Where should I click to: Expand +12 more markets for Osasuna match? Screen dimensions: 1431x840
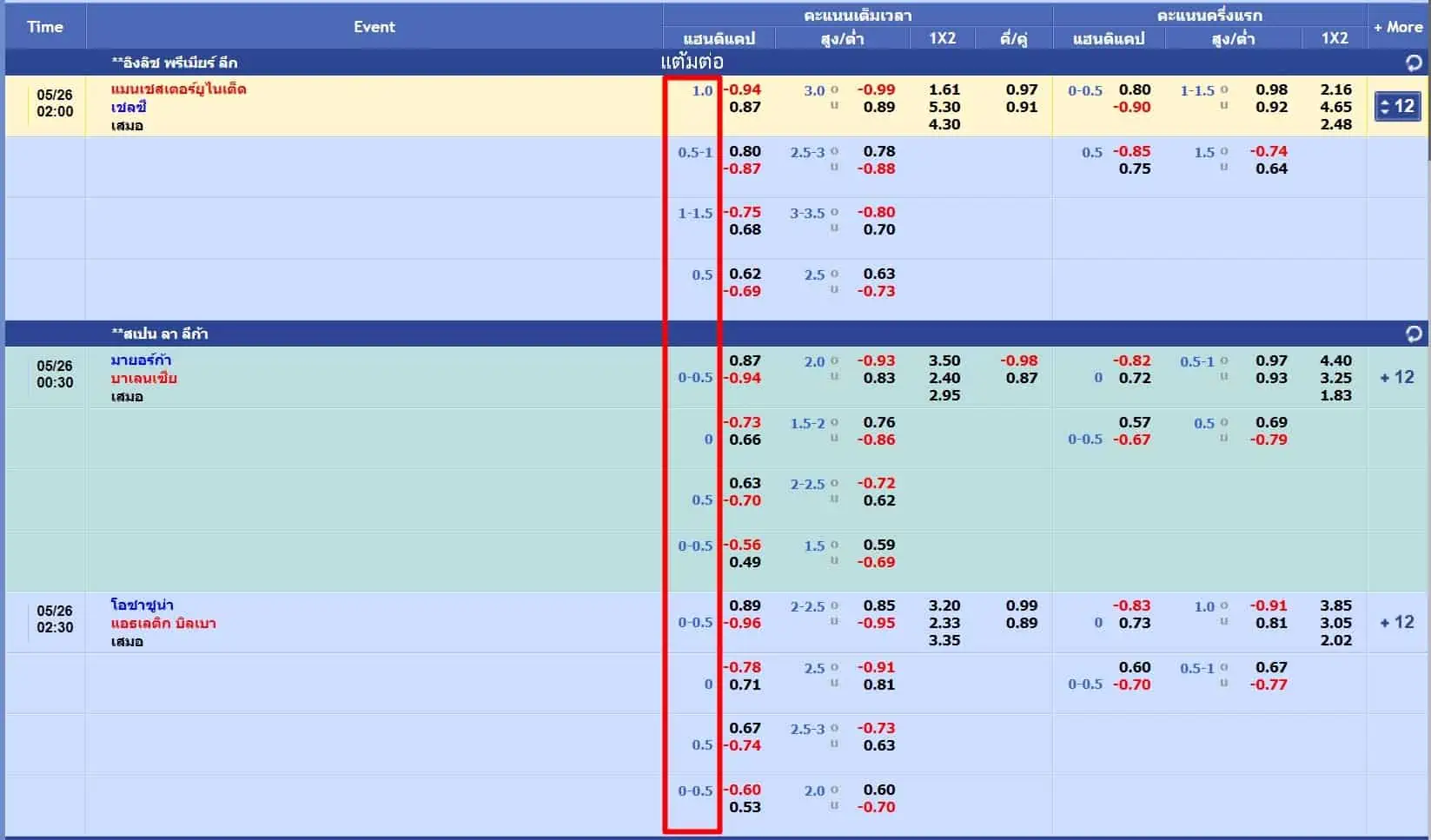pyautogui.click(x=1397, y=622)
